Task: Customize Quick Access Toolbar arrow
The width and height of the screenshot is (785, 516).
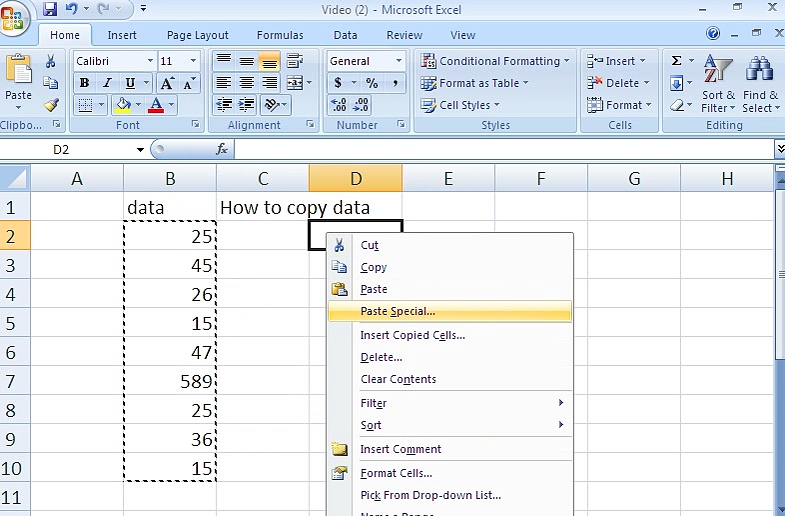Action: pyautogui.click(x=143, y=9)
